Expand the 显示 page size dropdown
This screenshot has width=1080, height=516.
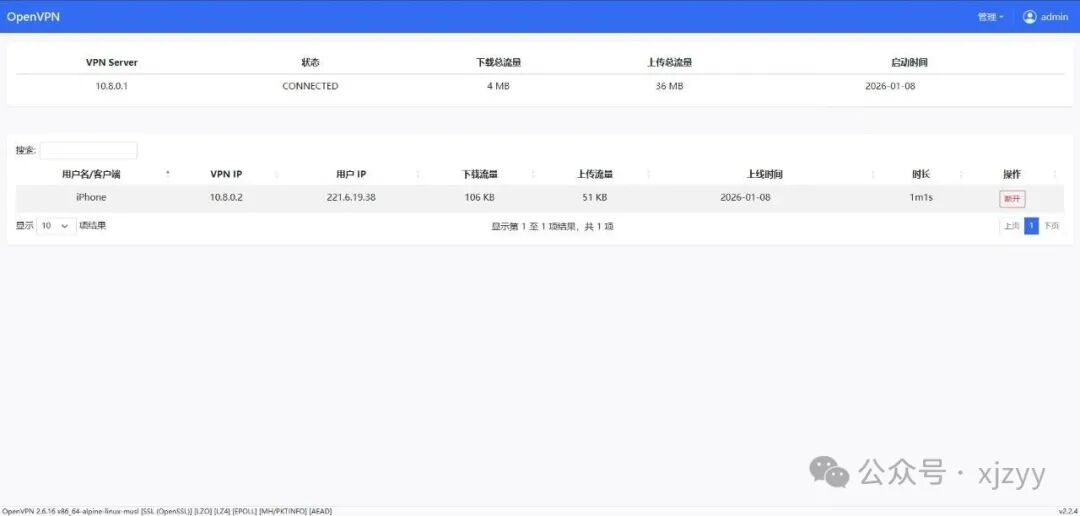pos(56,226)
